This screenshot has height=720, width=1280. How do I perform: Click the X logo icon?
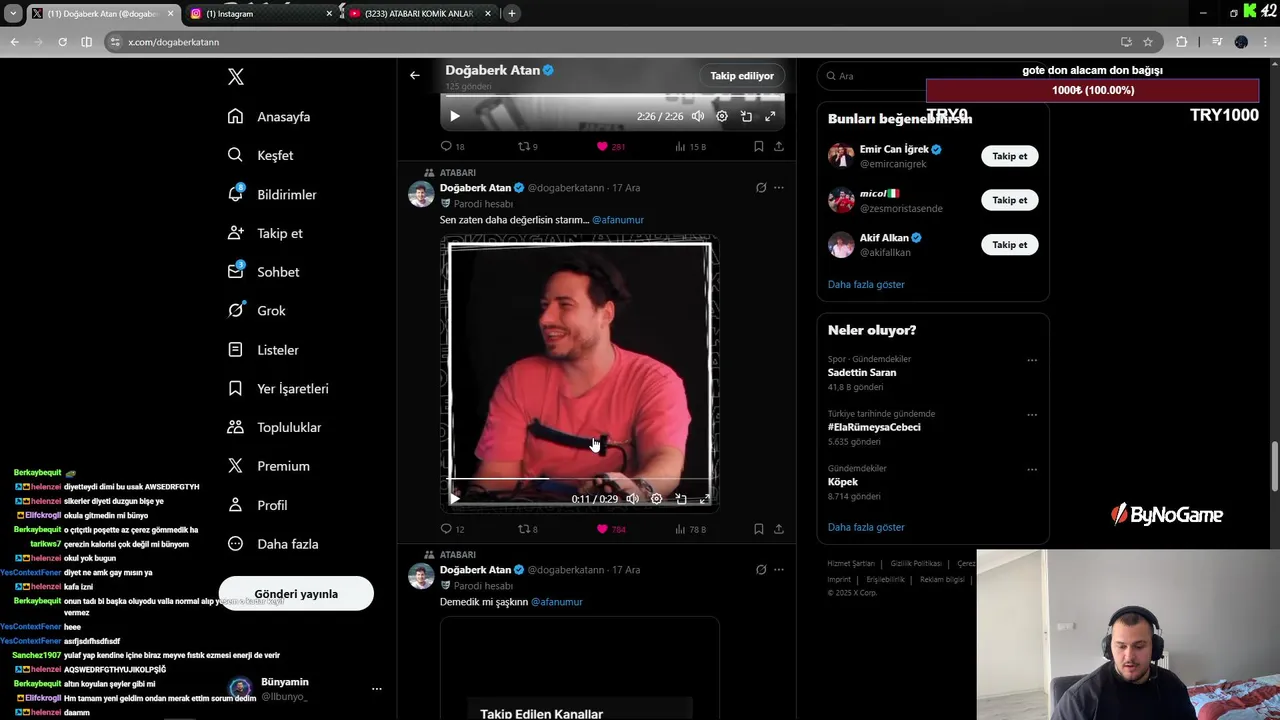(236, 77)
